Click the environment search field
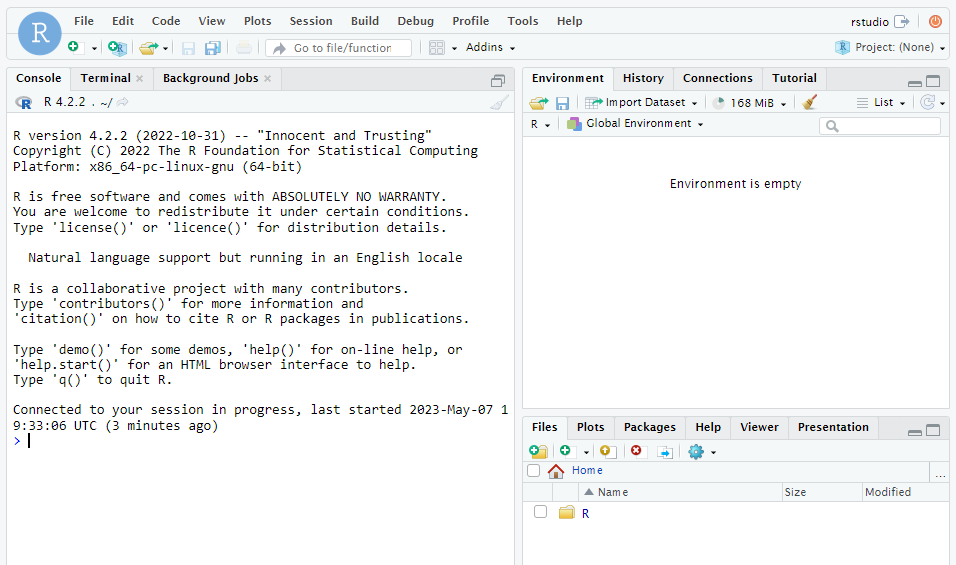 point(880,126)
